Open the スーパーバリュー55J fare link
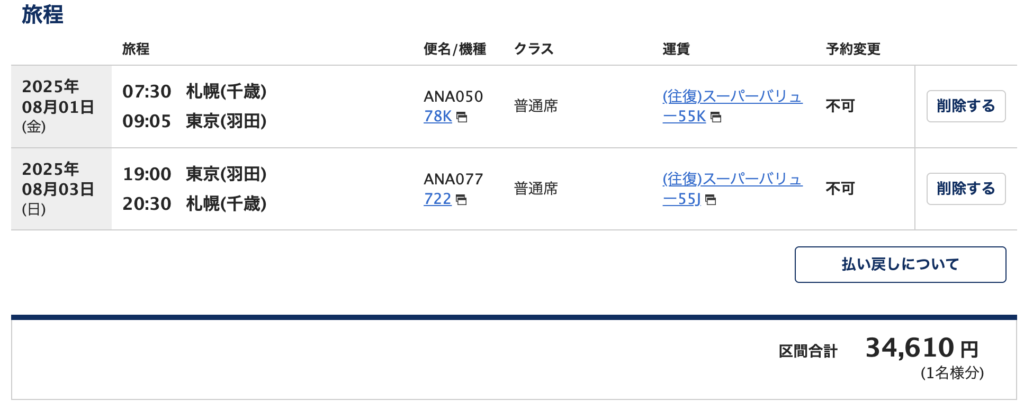Viewport: 1024px width, 409px height. (732, 189)
